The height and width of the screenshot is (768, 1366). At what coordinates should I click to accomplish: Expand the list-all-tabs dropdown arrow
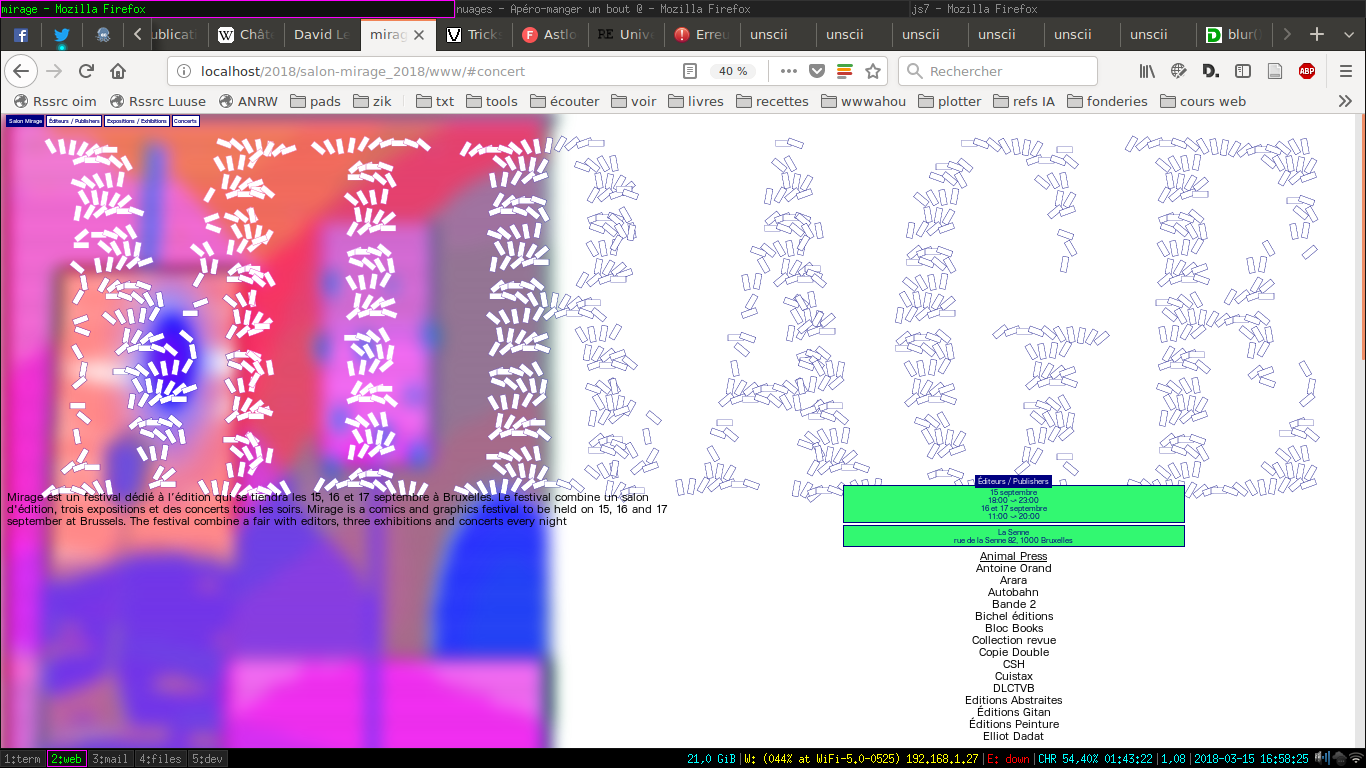pyautogui.click(x=1346, y=34)
